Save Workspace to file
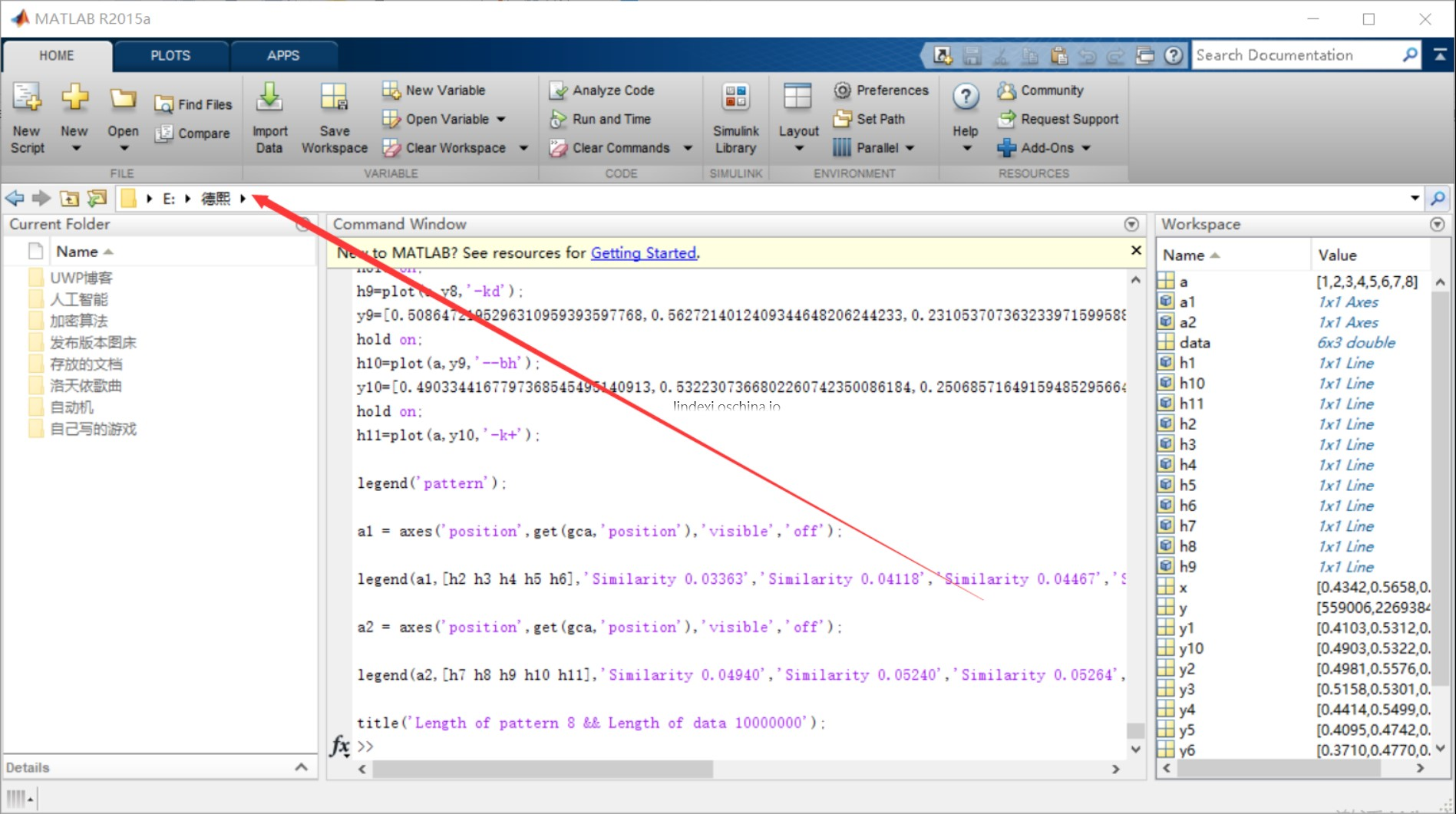This screenshot has height=814, width=1456. 335,117
